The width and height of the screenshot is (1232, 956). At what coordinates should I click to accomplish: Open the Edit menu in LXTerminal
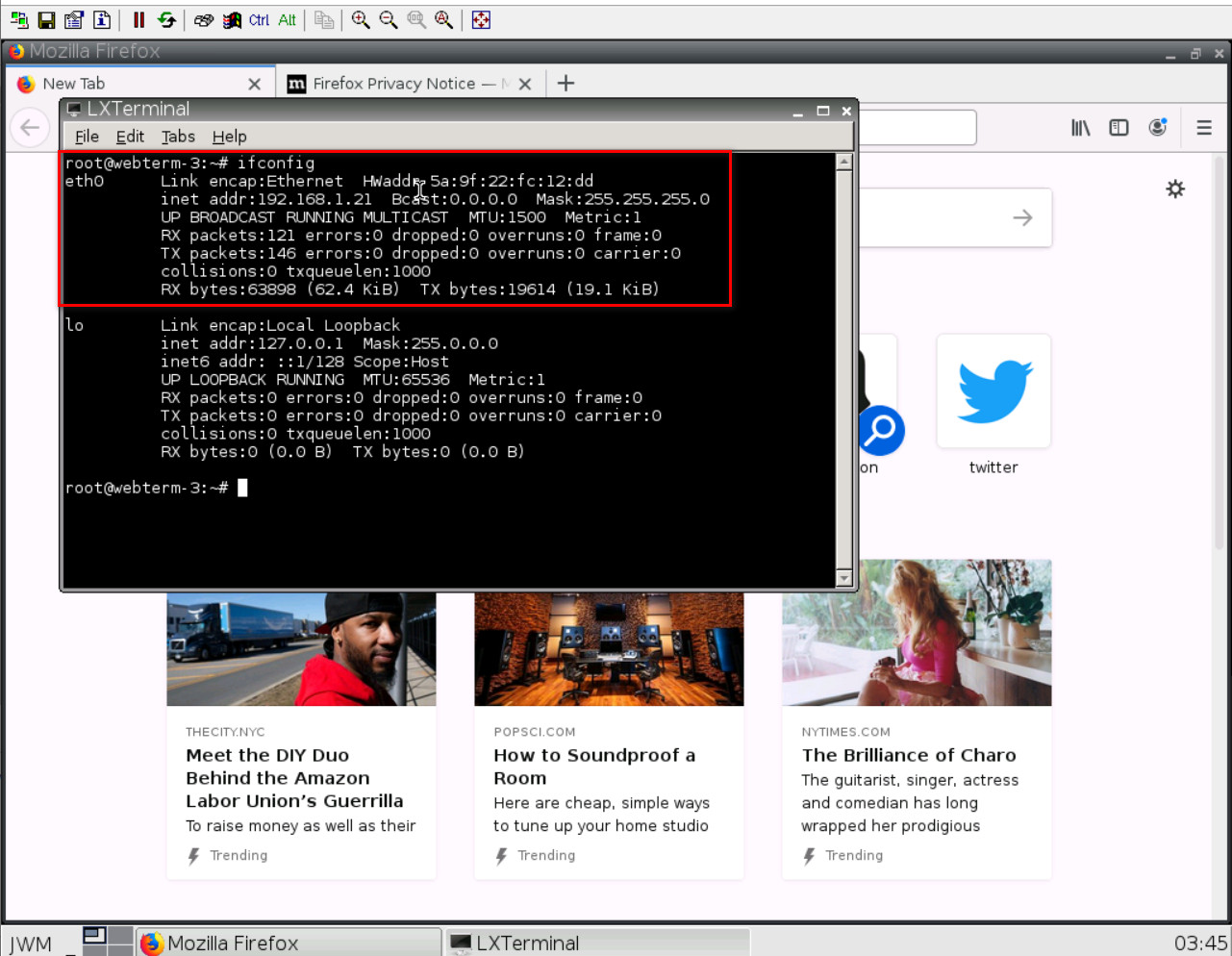point(130,136)
